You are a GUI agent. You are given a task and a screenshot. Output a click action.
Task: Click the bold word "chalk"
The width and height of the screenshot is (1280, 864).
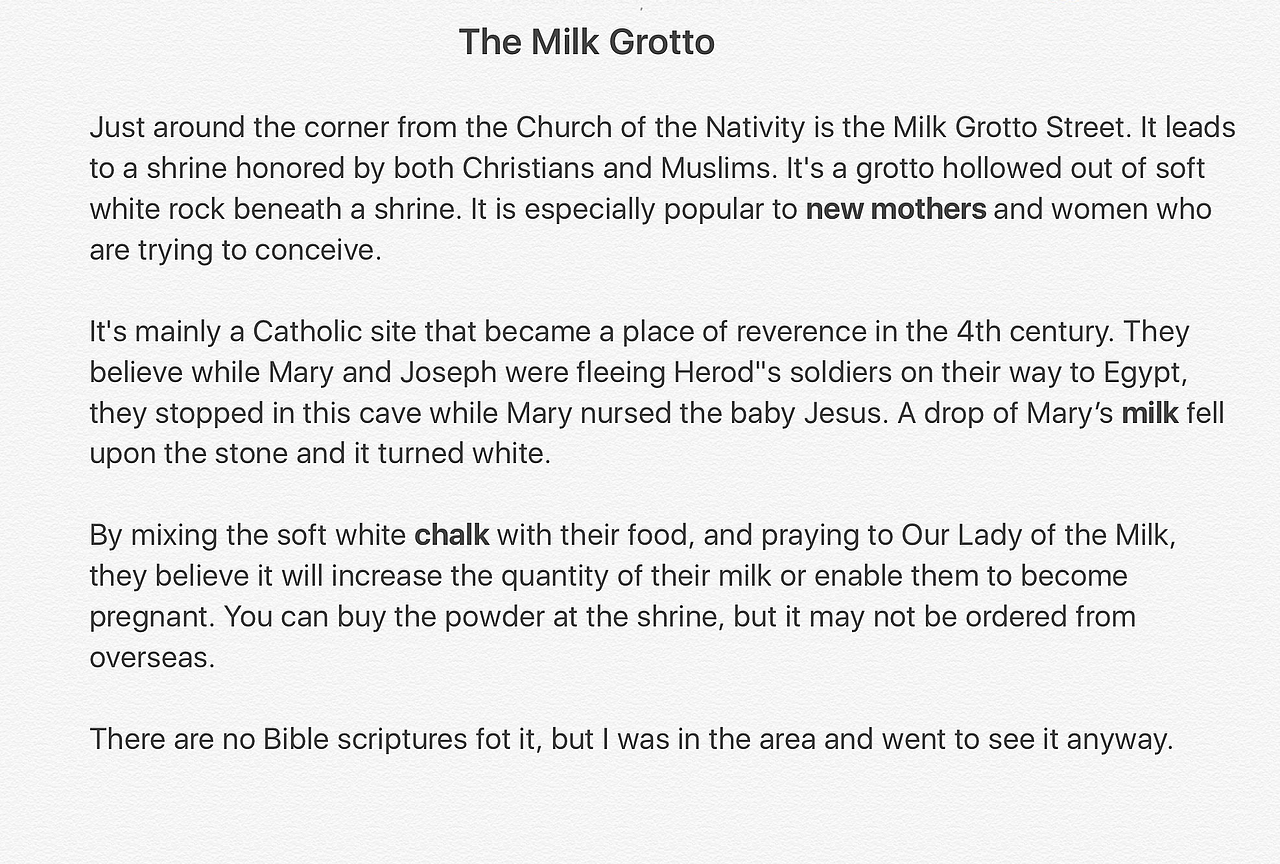pos(452,535)
